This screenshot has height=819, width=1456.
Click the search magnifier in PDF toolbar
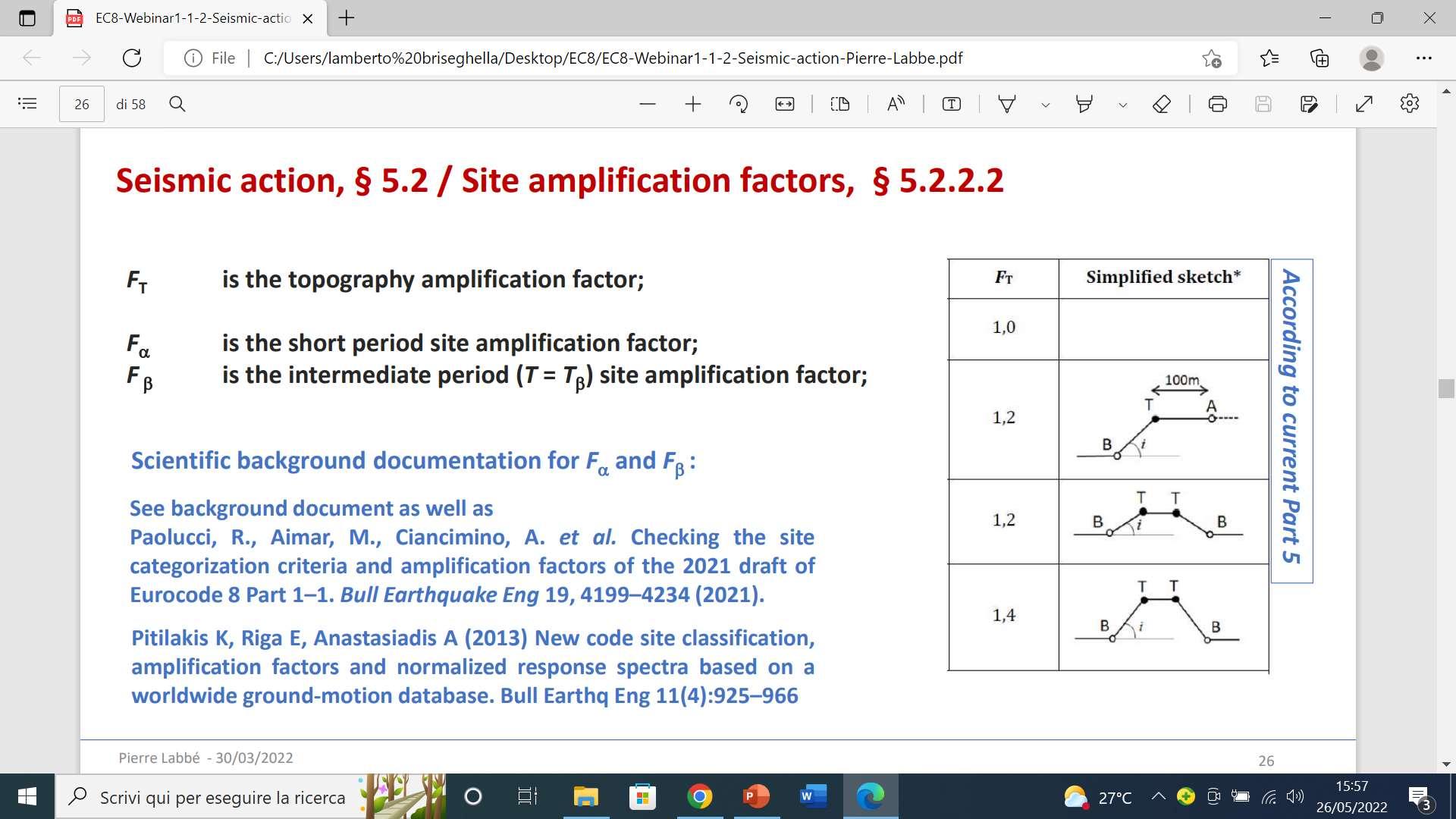177,104
